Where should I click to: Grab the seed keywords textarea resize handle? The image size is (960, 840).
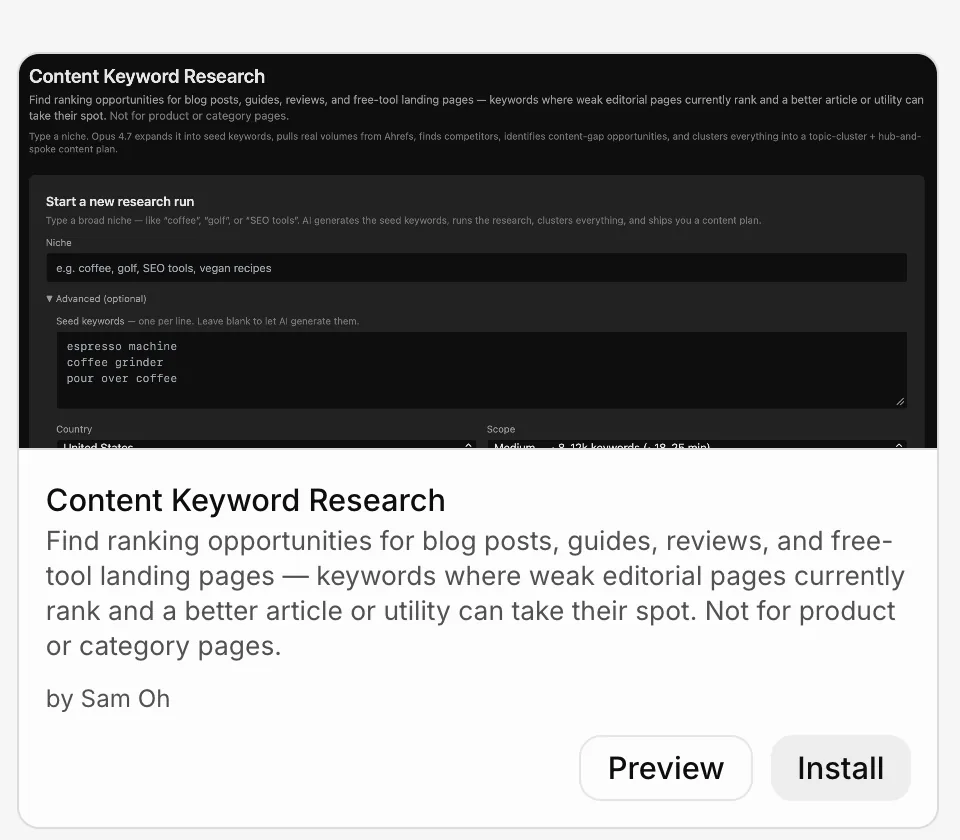pyautogui.click(x=900, y=402)
